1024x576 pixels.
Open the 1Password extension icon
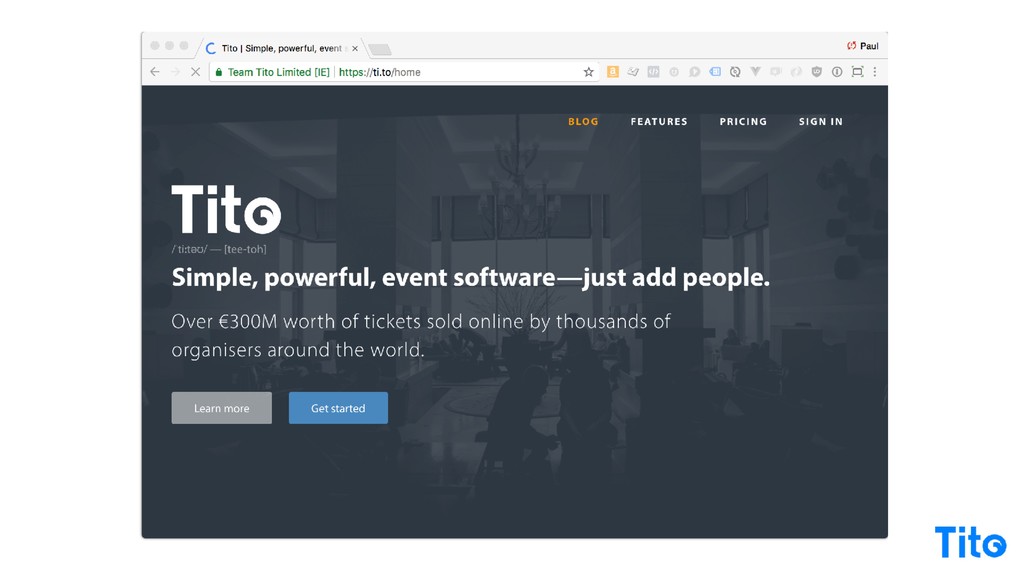837,72
